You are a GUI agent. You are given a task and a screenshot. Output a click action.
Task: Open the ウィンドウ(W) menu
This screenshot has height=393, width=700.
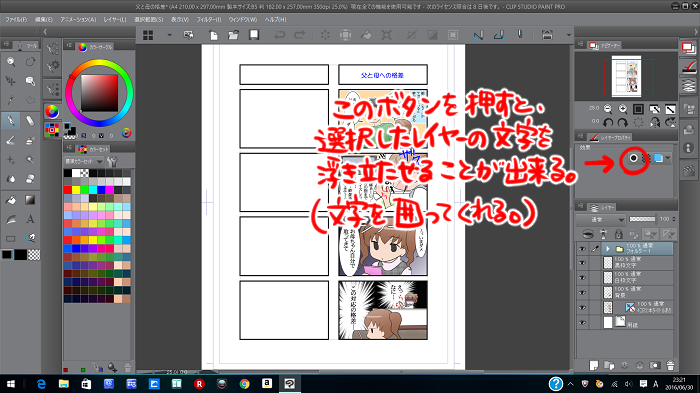[242, 20]
